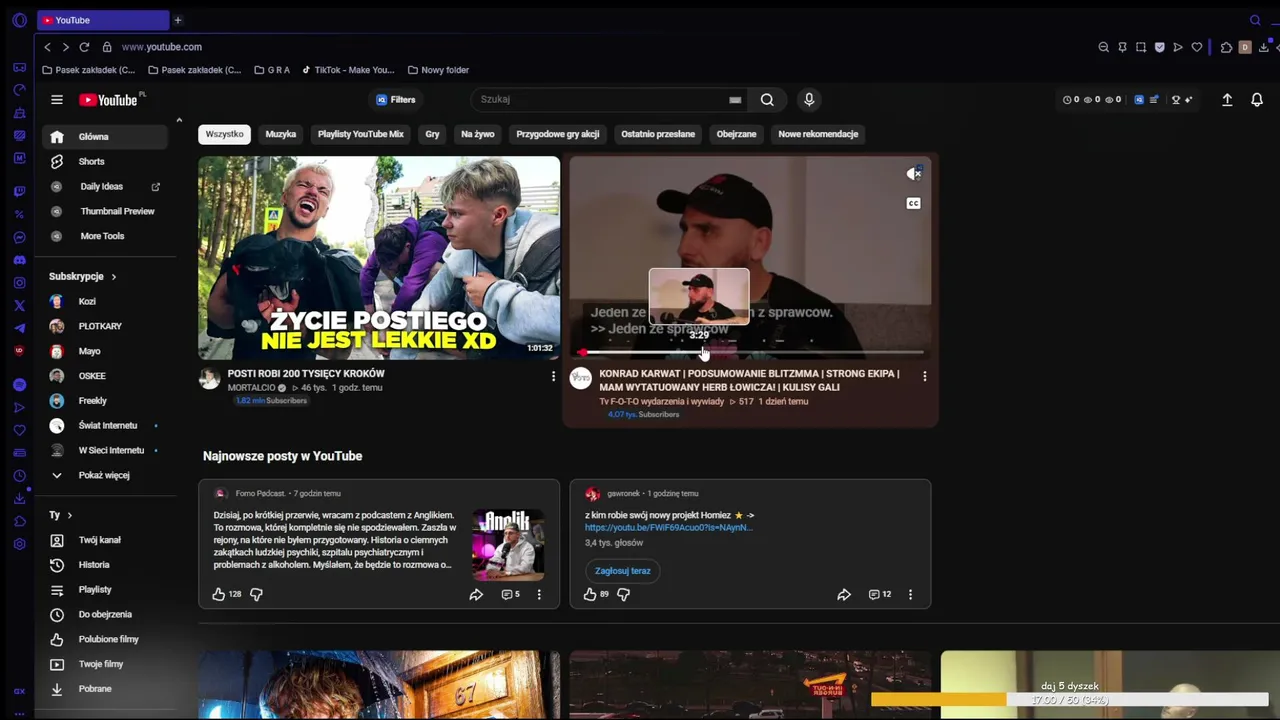
Task: Select the Na żywo filter chip
Action: pos(477,134)
